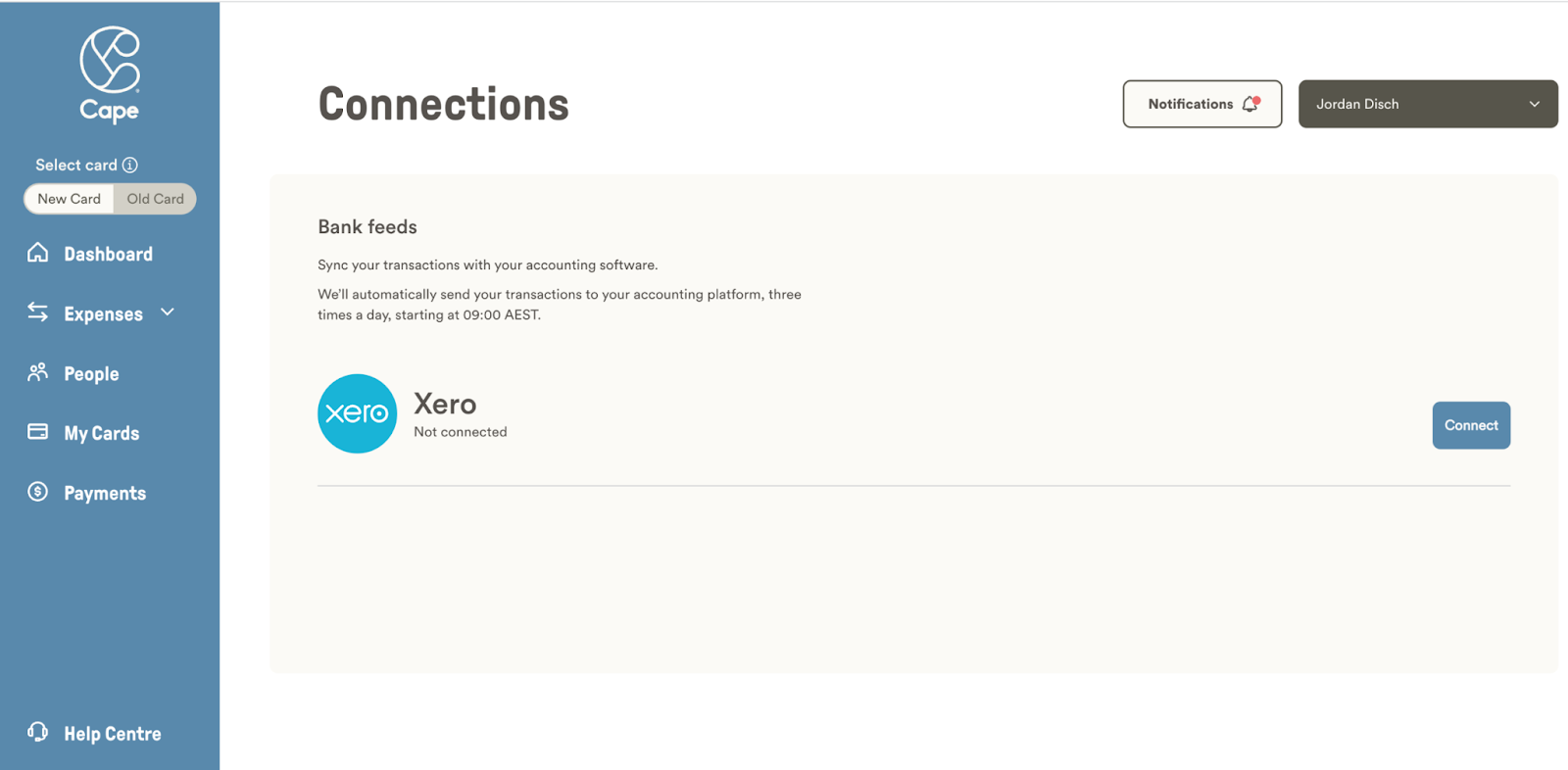Open the Payments menu item
The width and height of the screenshot is (1568, 770).
point(105,493)
